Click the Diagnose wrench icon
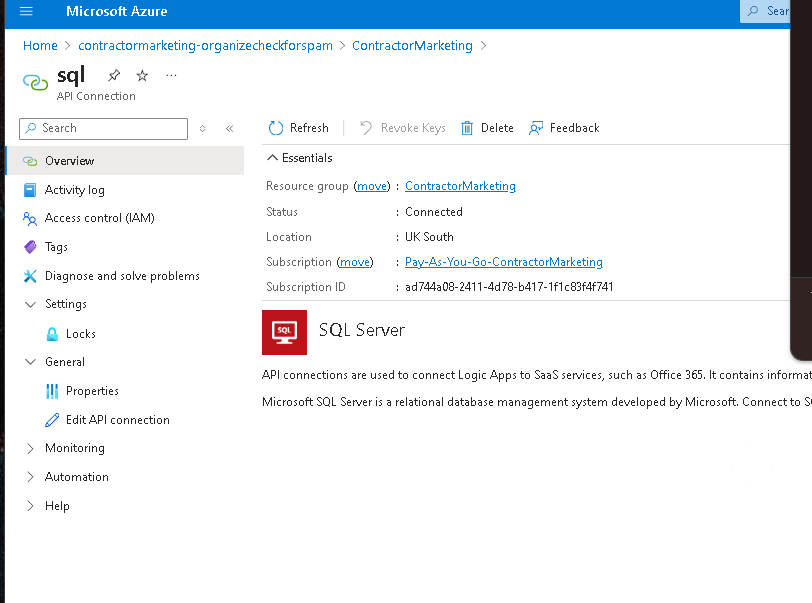Screen dimensions: 812x603 (x=30, y=276)
